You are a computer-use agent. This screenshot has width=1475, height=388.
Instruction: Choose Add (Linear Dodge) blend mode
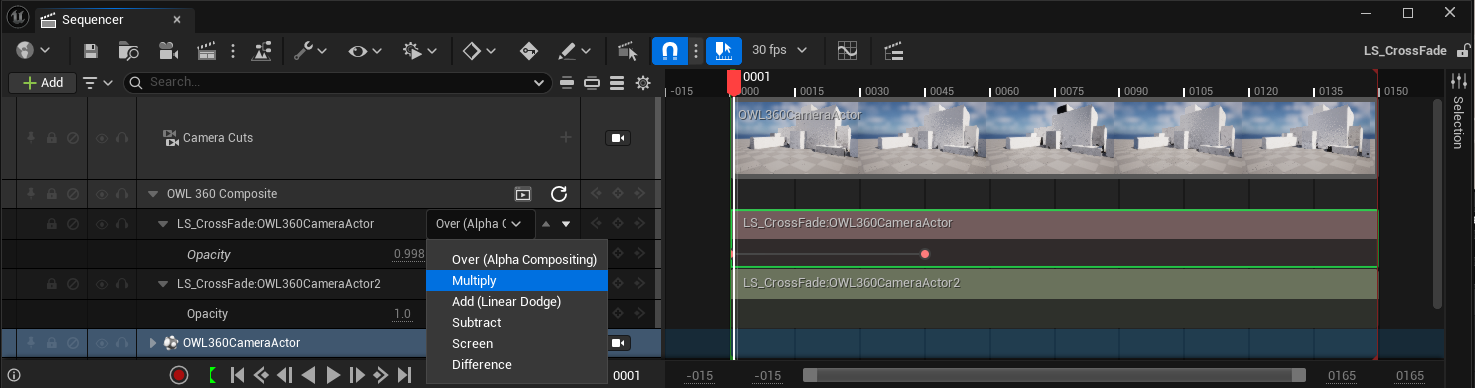[x=517, y=302]
